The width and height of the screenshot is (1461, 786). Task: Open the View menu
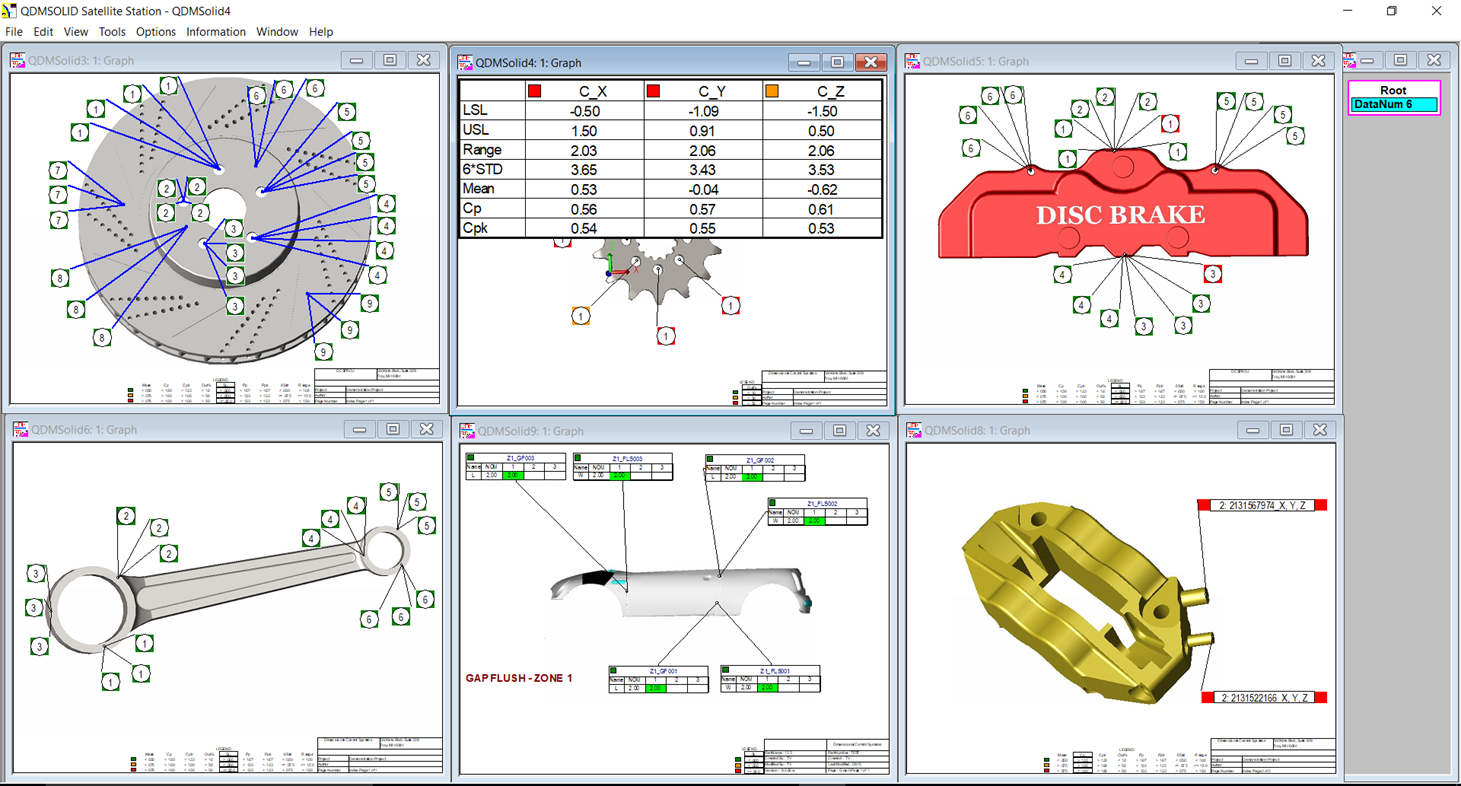pos(76,32)
